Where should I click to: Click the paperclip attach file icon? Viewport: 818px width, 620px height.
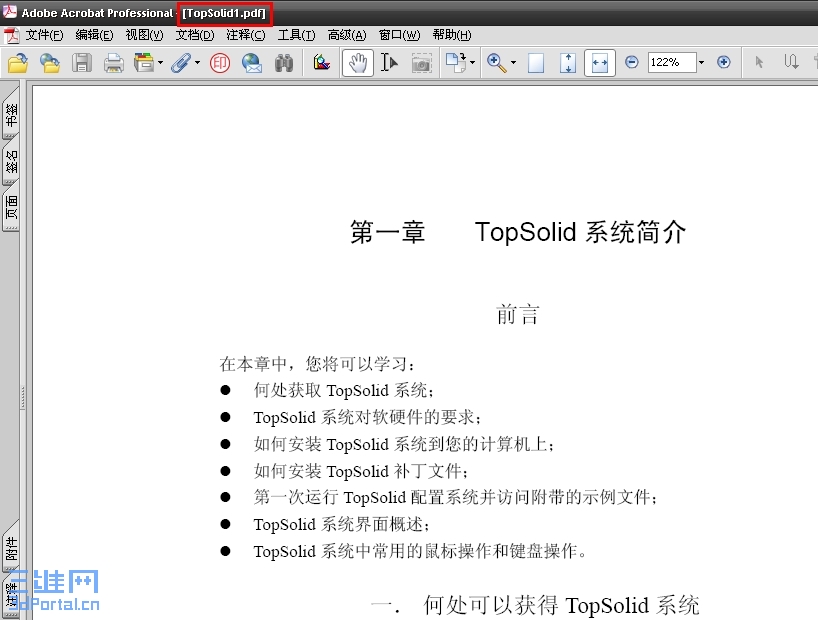tap(181, 63)
